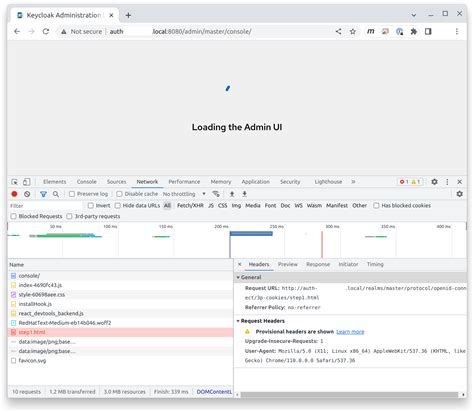Filter requests by Fetch/XHR

point(190,206)
